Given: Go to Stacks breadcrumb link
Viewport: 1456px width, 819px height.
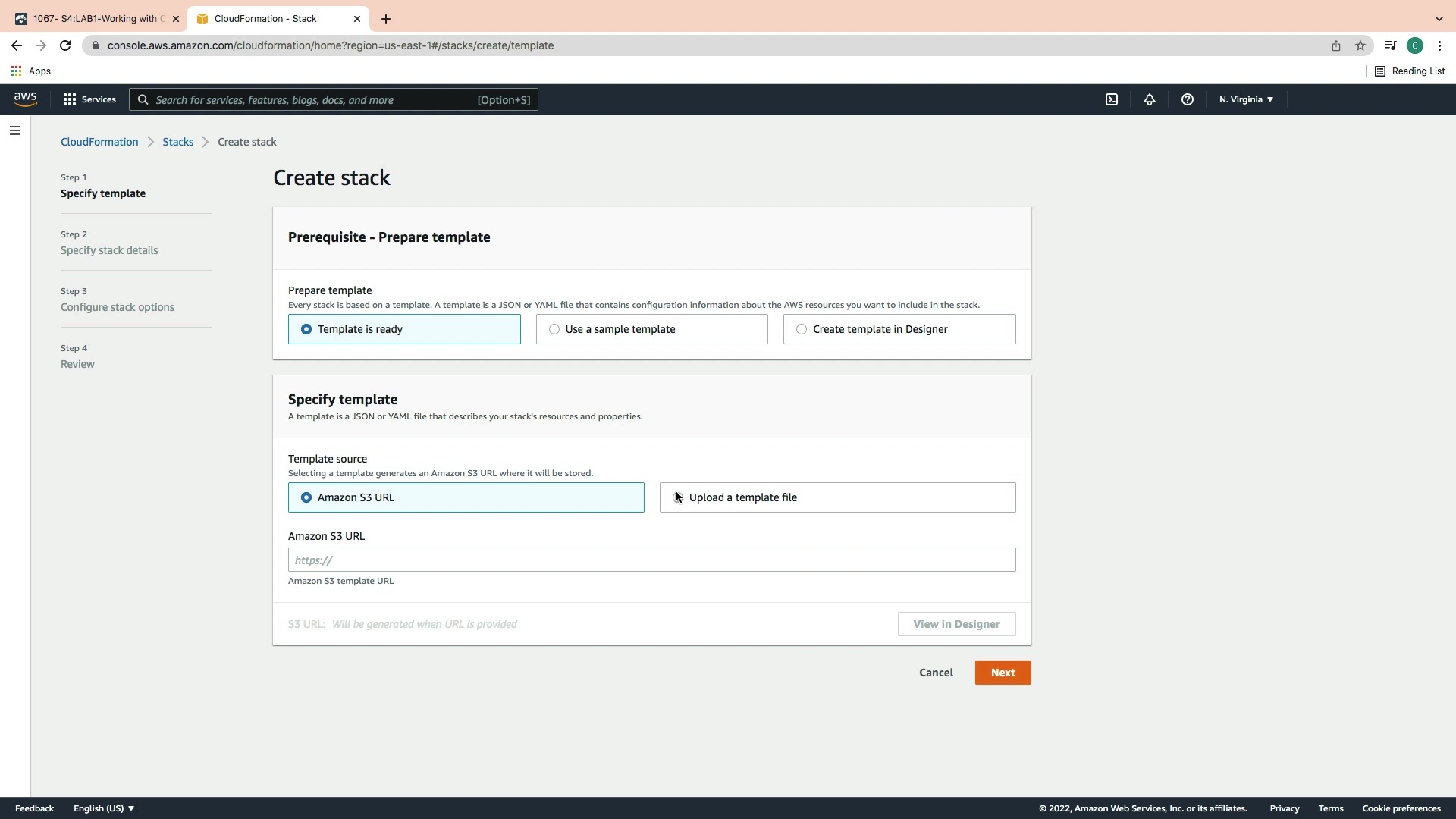Looking at the screenshot, I should pos(177,142).
